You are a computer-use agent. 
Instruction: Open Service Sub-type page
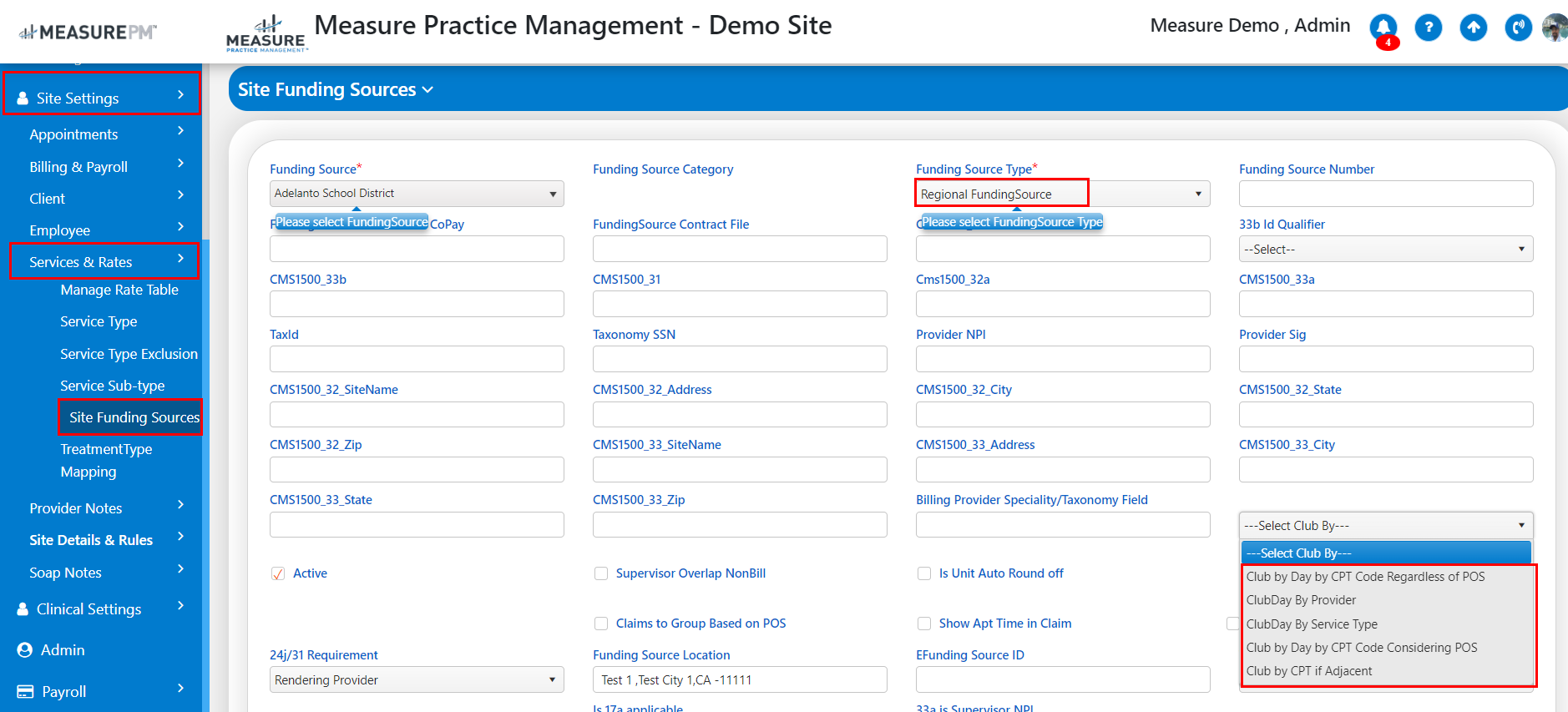click(113, 386)
